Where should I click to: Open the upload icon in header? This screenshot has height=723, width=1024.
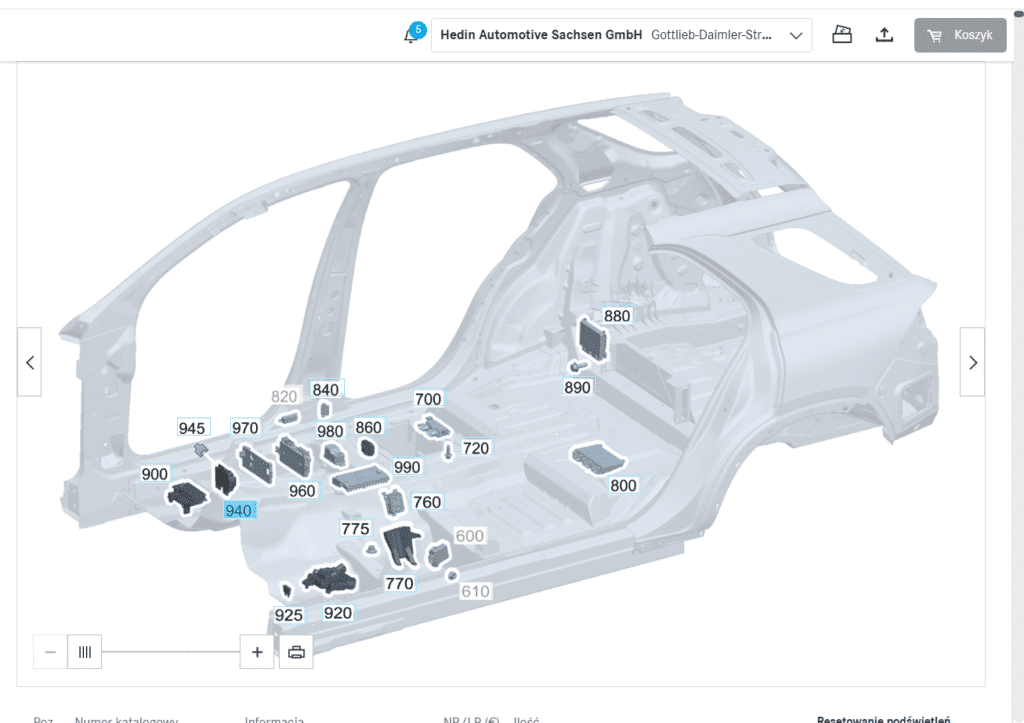coord(884,35)
